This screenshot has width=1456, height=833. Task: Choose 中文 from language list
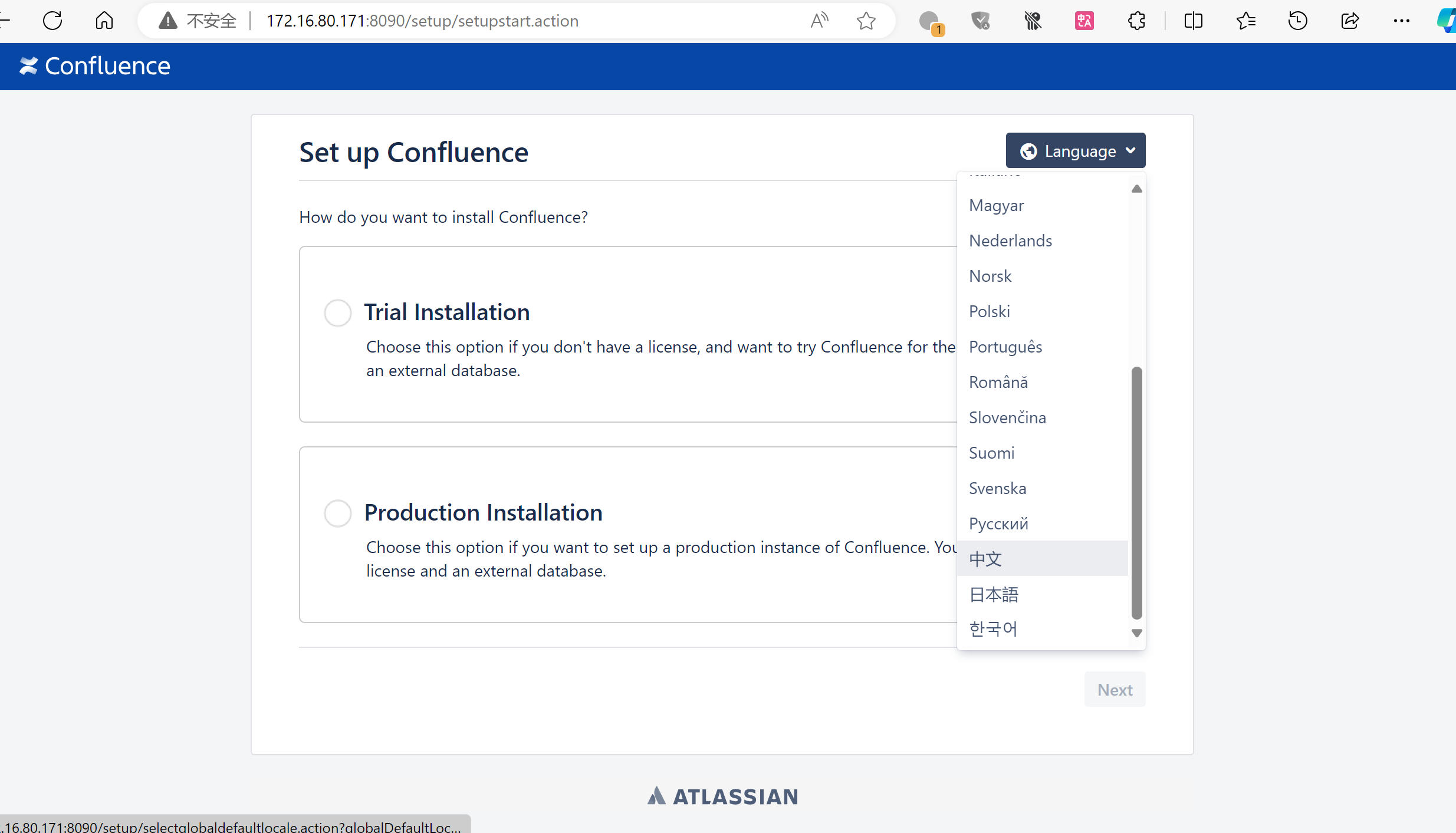click(x=1042, y=558)
